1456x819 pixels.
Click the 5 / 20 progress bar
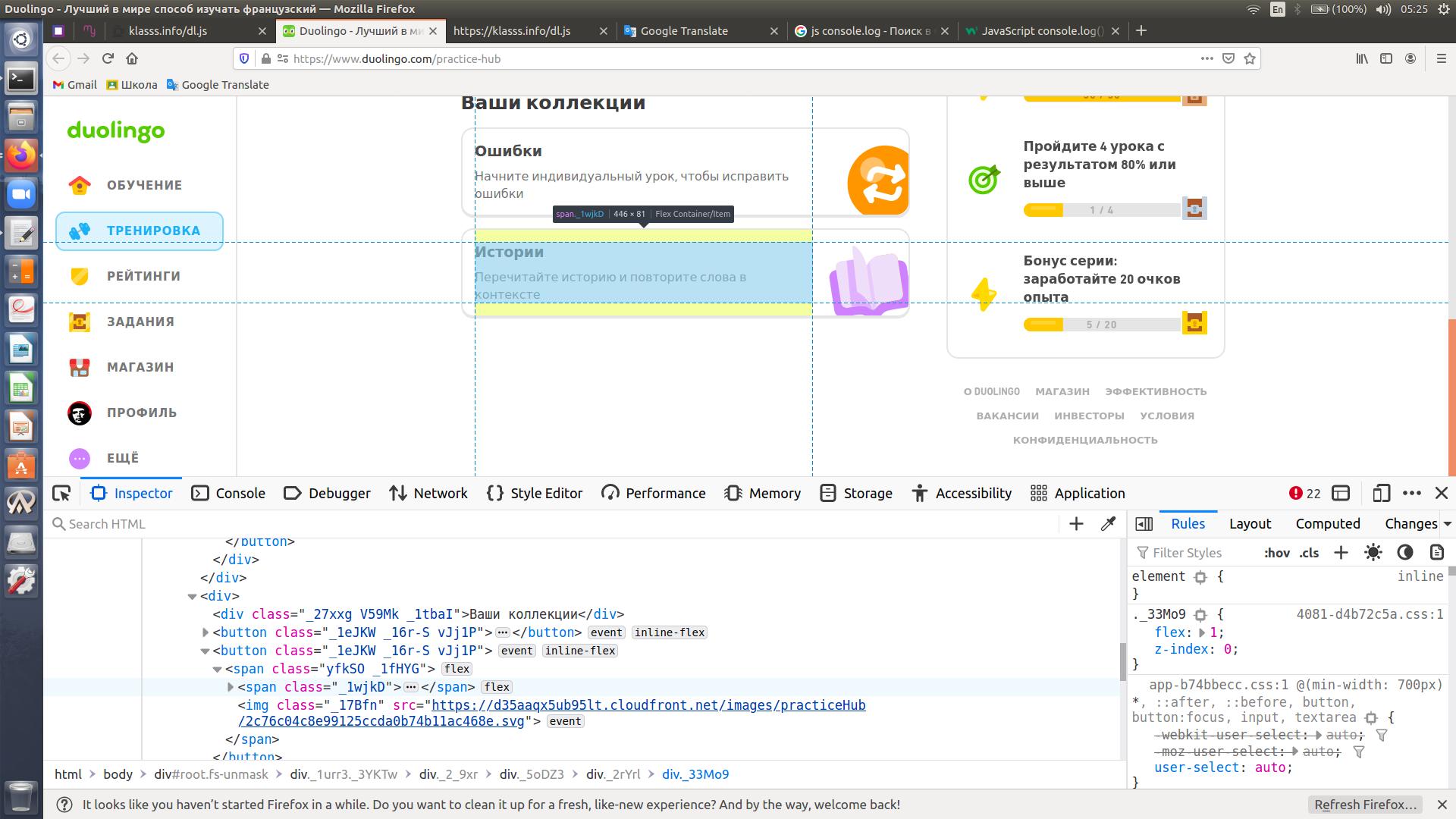pos(1101,325)
